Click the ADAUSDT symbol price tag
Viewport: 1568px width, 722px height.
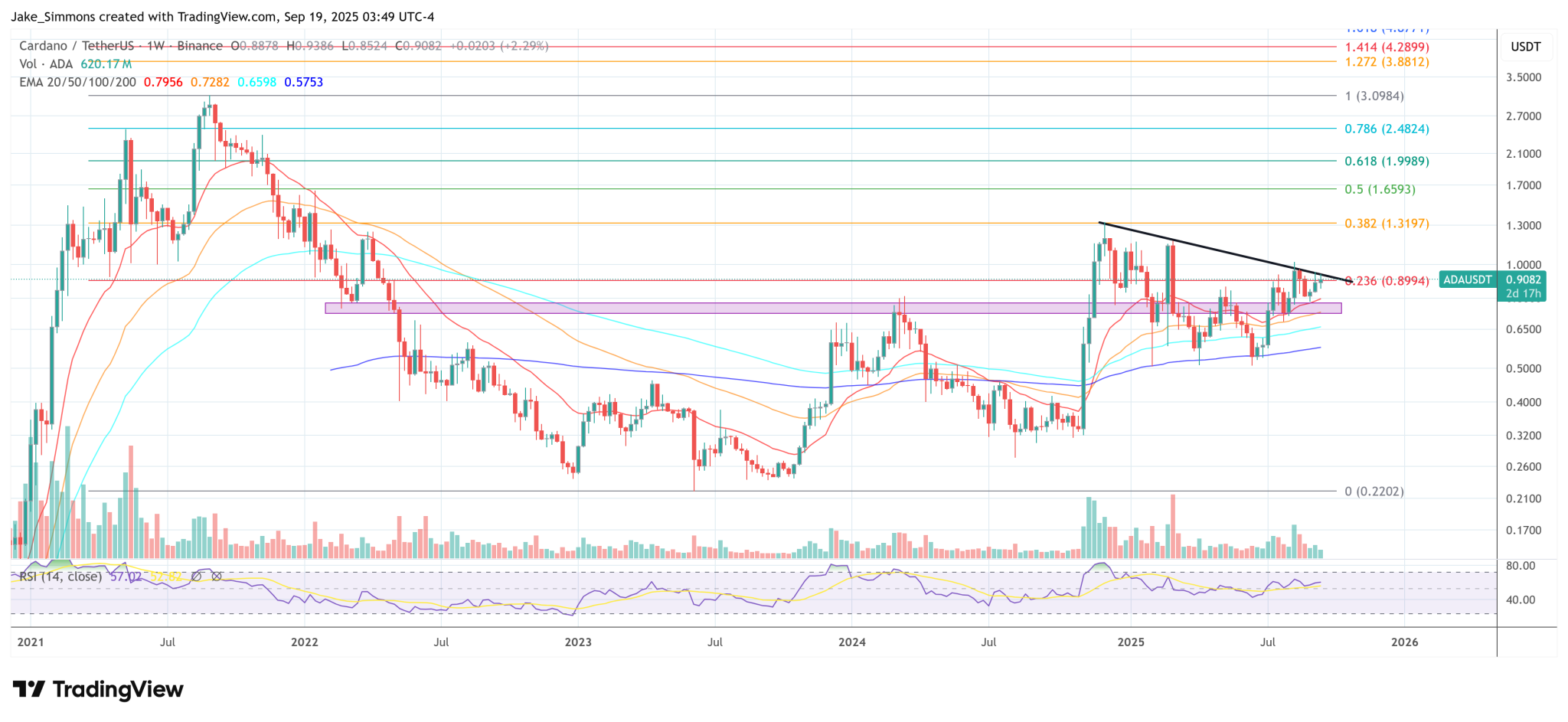1467,280
